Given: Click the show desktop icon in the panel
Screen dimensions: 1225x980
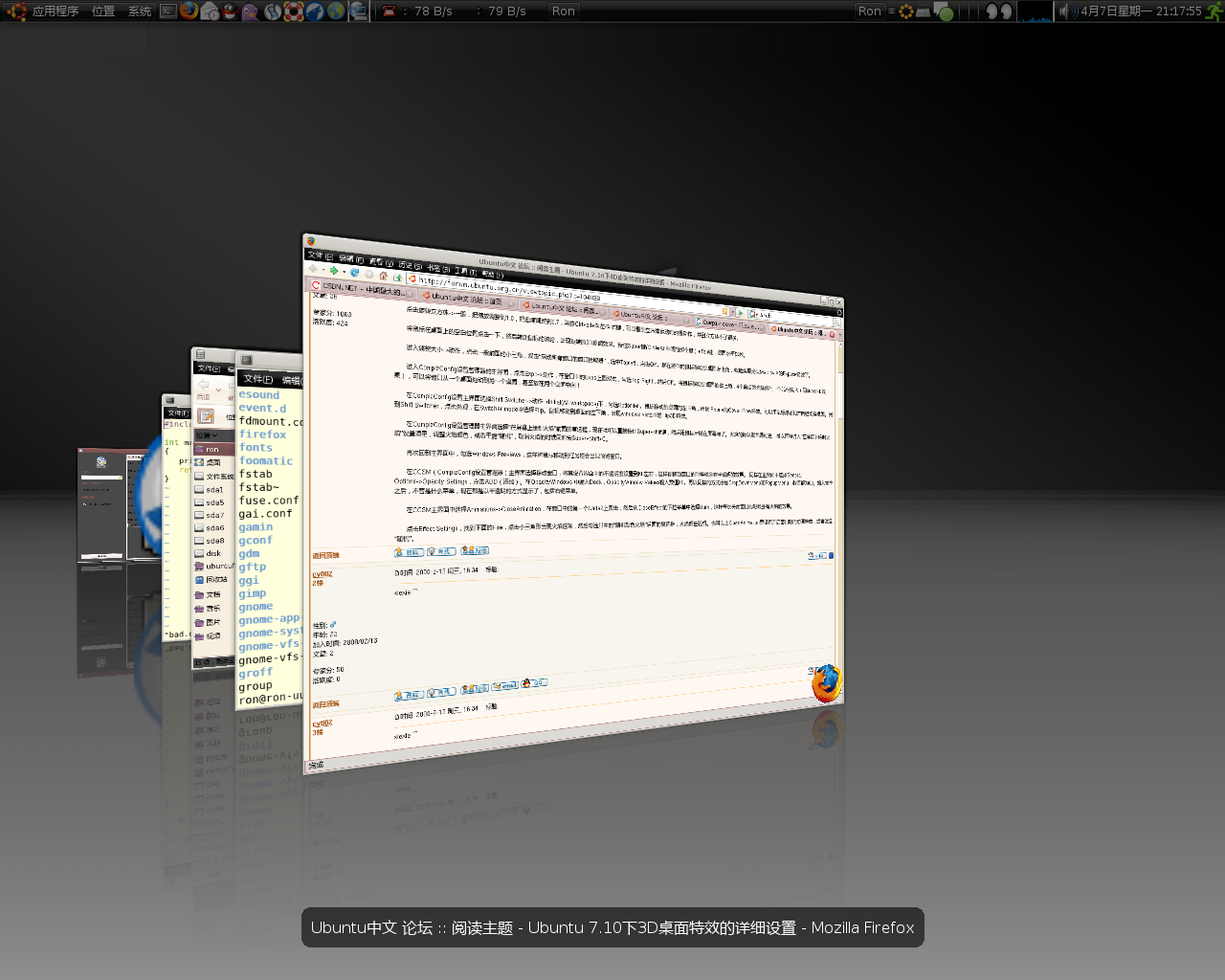Looking at the screenshot, I should coord(358,11).
